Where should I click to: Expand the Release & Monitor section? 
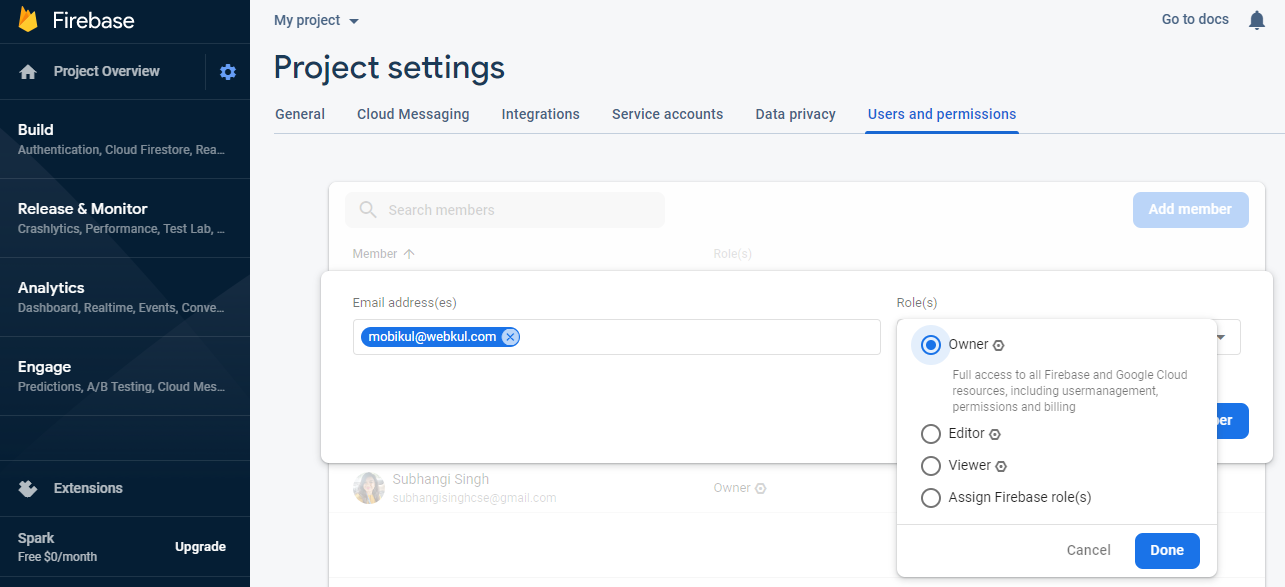coord(125,218)
